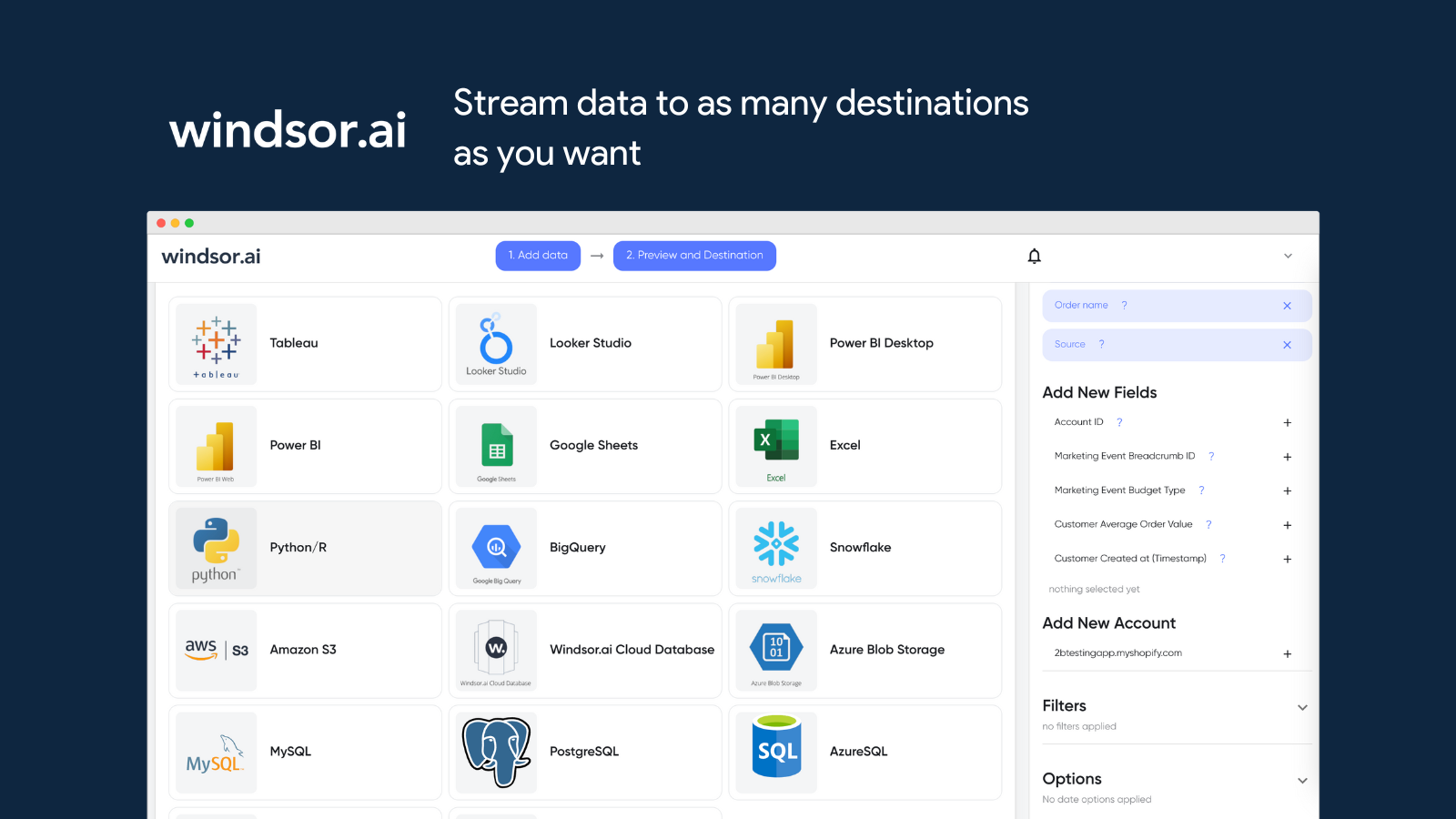Select the PostgreSQL elephant icon
The width and height of the screenshot is (1456, 819).
tap(496, 752)
